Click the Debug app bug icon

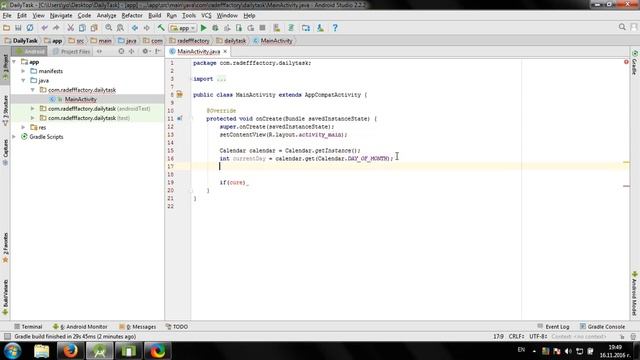click(215, 28)
